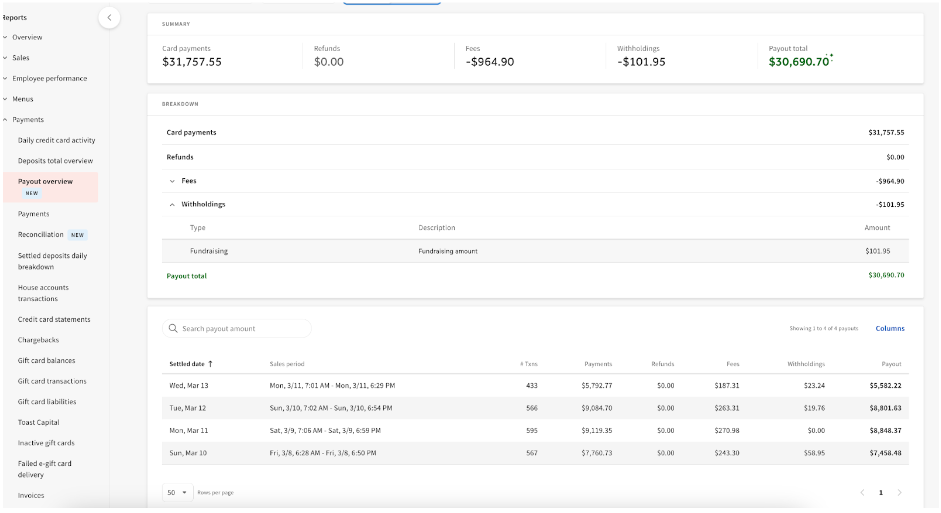Go to the previous page arrow
The image size is (941, 513).
click(x=862, y=493)
